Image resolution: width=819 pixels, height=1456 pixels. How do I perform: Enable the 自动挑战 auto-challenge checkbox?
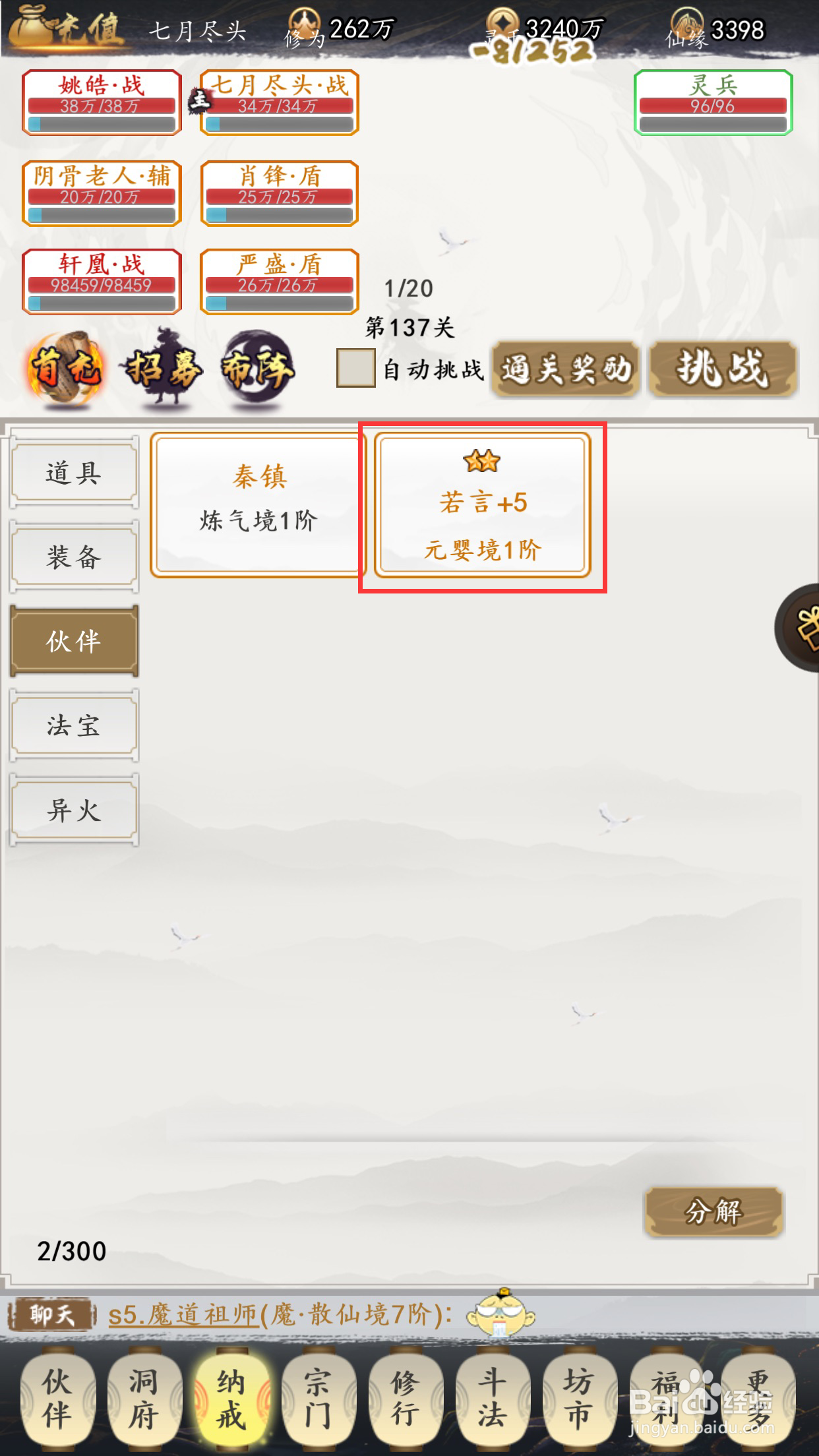355,368
